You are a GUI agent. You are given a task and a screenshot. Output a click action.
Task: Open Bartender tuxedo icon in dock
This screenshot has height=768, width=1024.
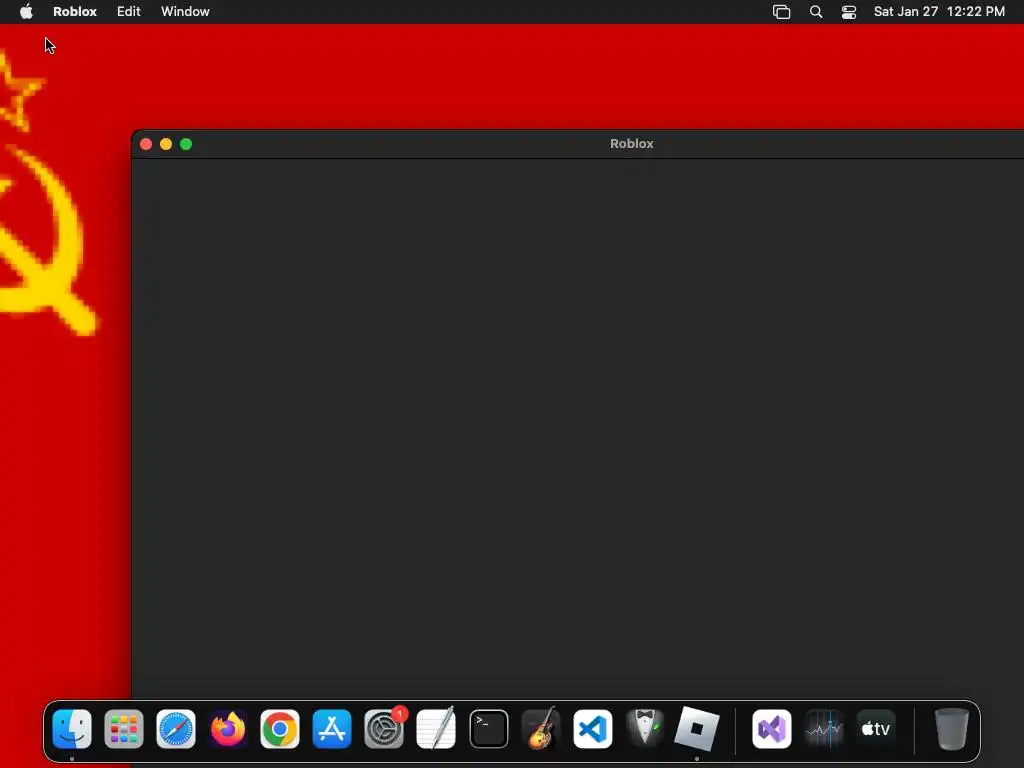click(x=645, y=729)
